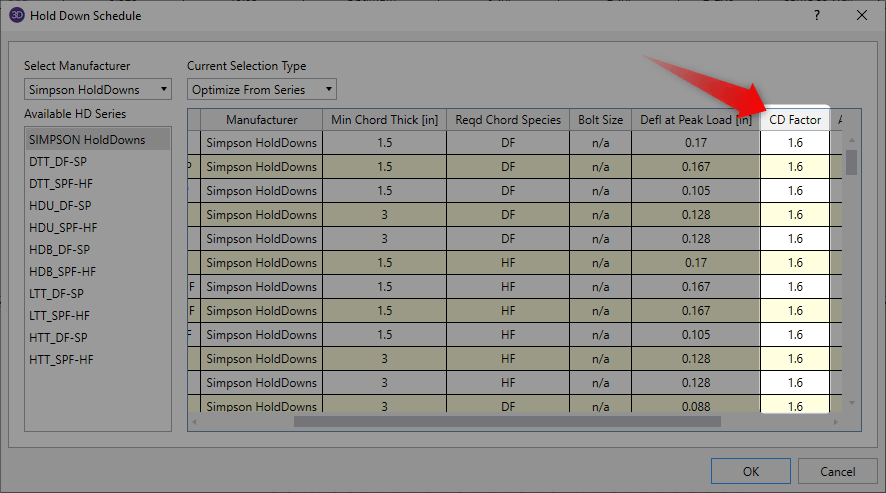The height and width of the screenshot is (493, 886).
Task: Click the Defl at Peak Load header
Action: (696, 120)
